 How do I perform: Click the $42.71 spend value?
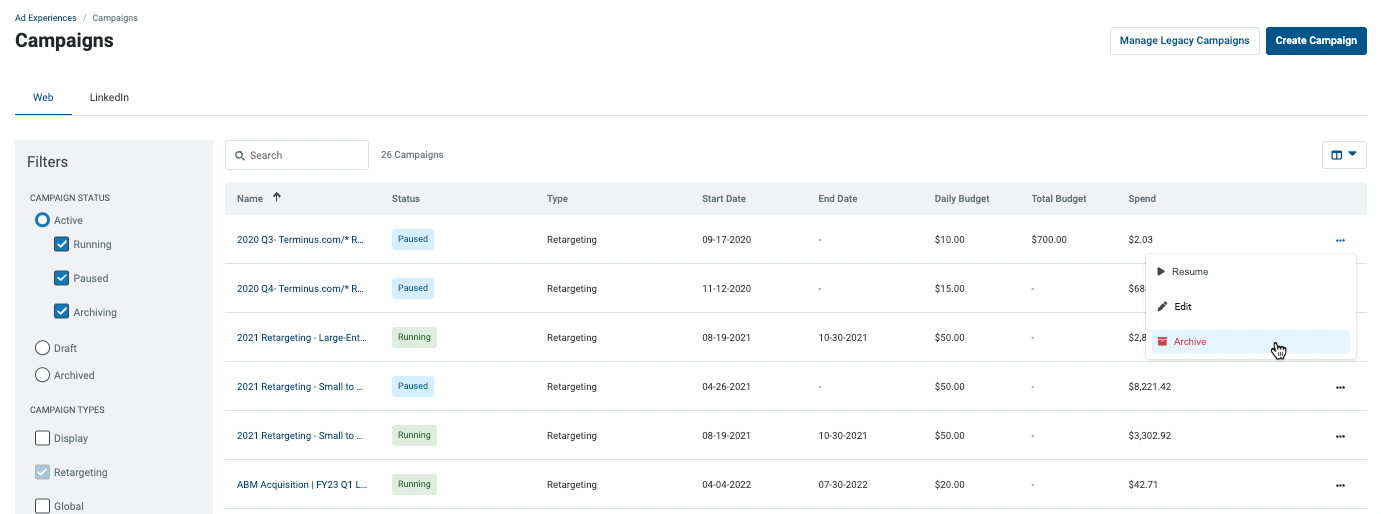(x=1143, y=485)
